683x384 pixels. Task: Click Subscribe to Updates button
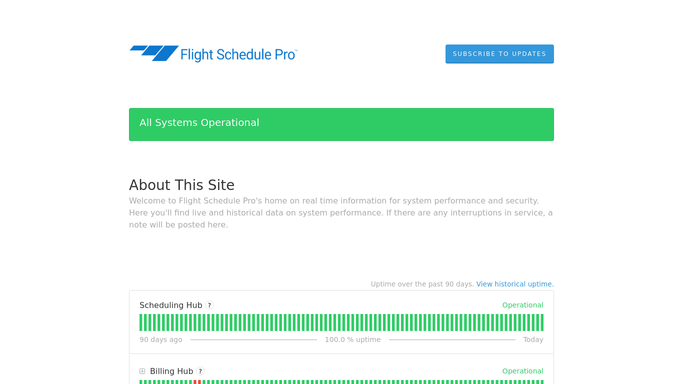(499, 54)
